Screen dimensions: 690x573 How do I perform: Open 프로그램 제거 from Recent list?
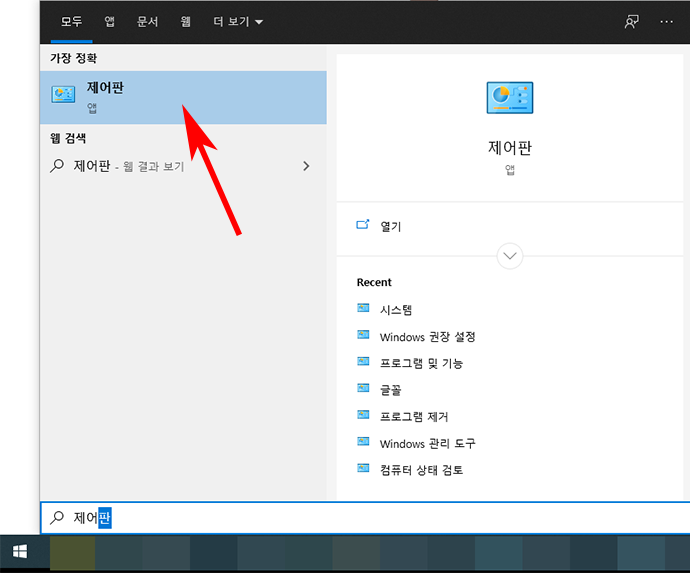pos(414,416)
